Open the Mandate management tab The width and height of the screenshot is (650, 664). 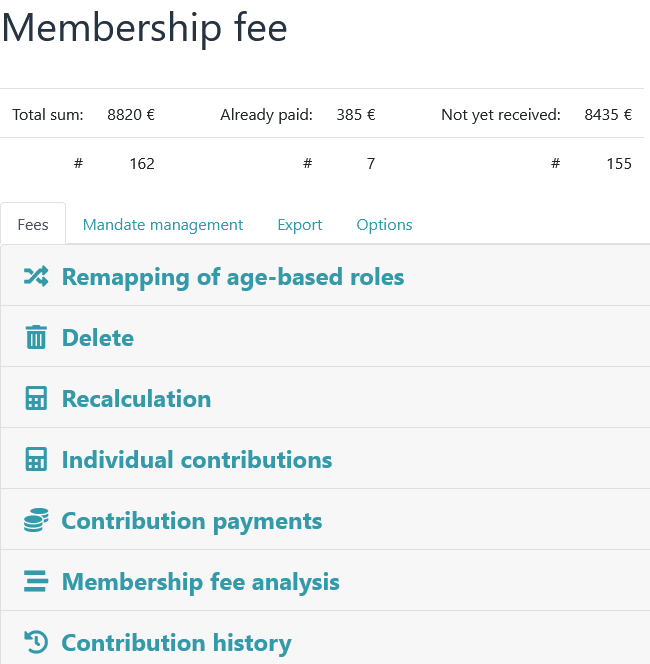coord(163,224)
